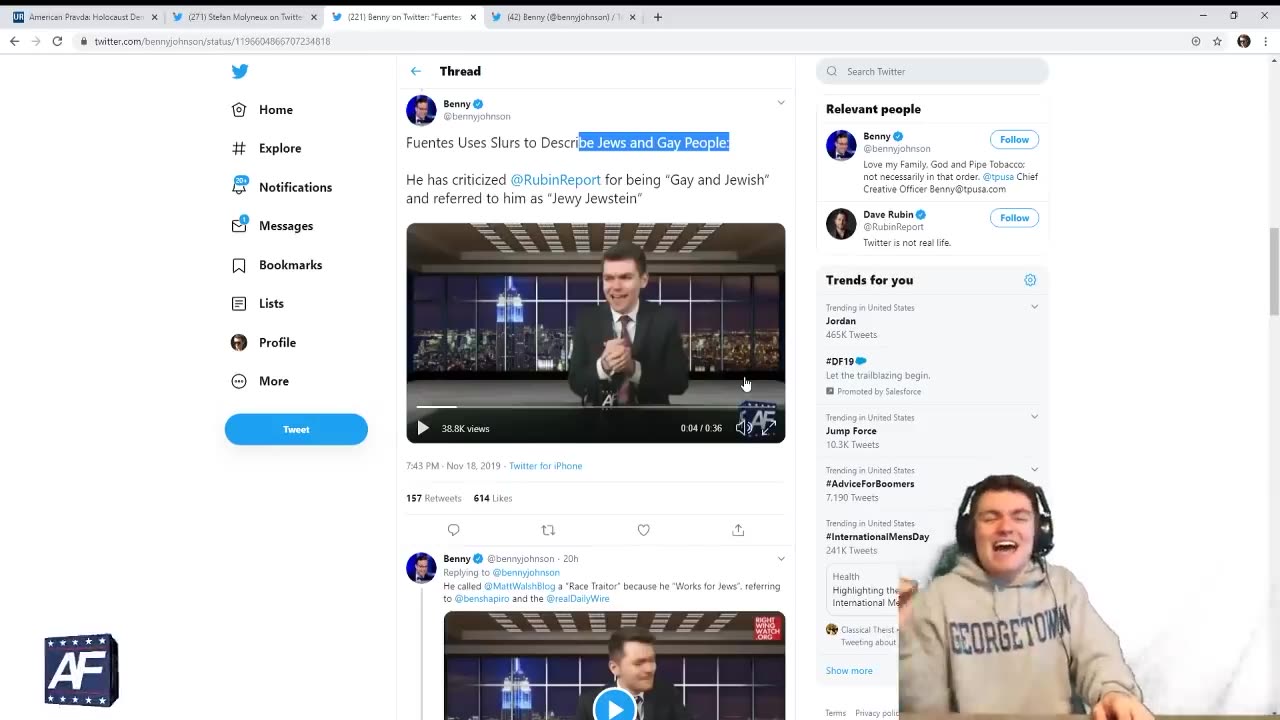Open Chrome profile avatar
The height and width of the screenshot is (720, 1280).
[x=1244, y=41]
